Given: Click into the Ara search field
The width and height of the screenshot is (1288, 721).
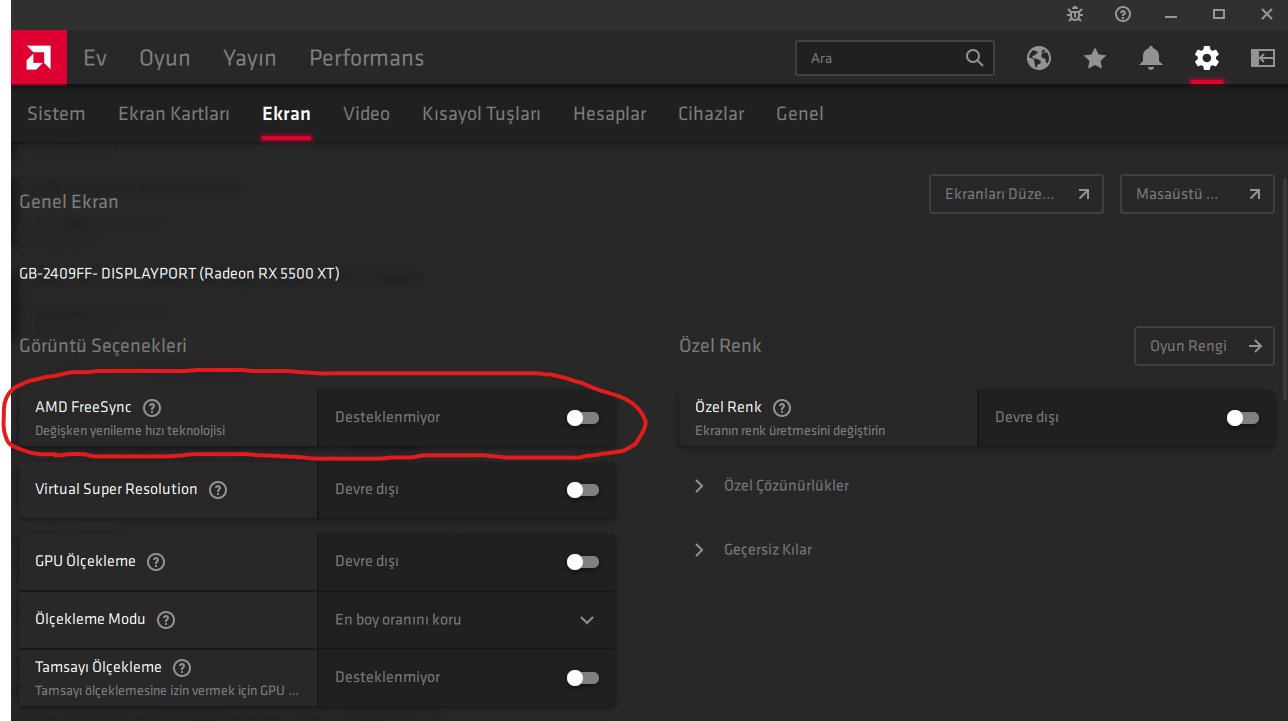Looking at the screenshot, I should point(895,58).
